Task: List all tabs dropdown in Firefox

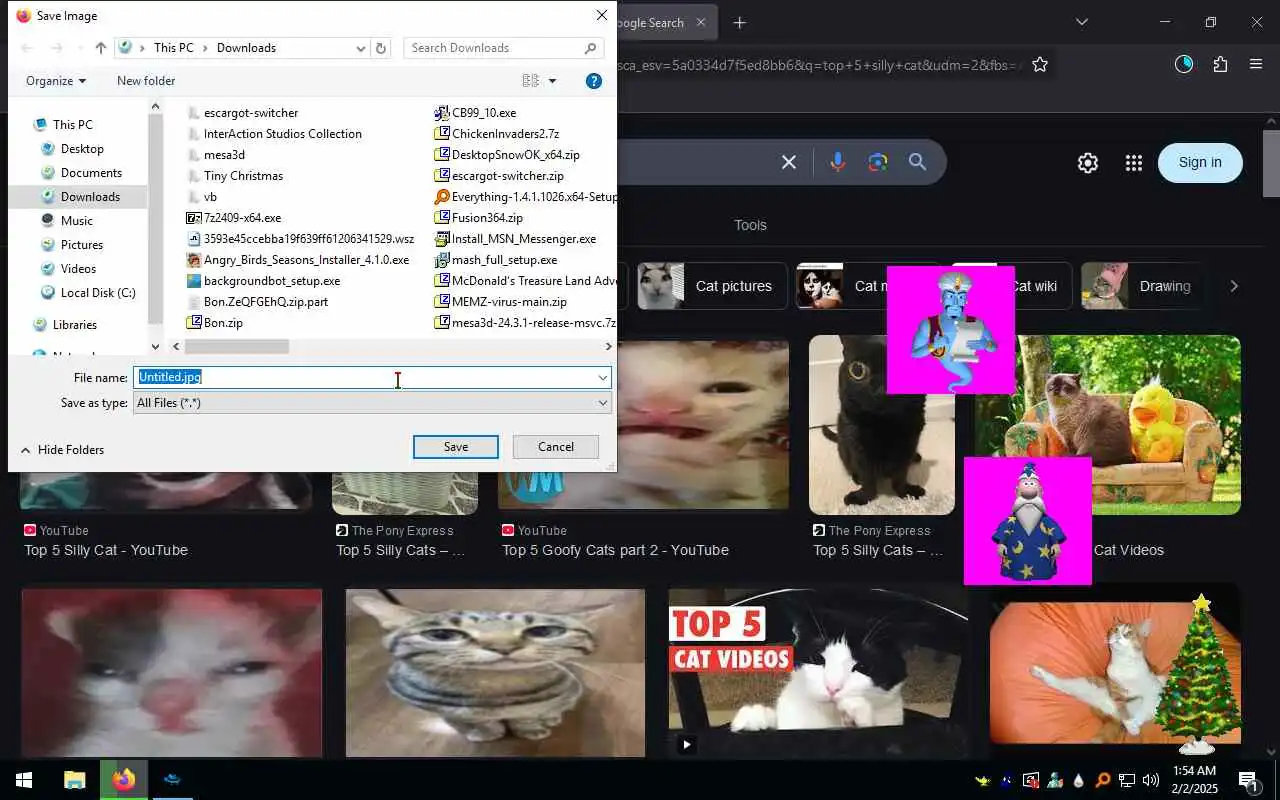Action: point(1081,22)
